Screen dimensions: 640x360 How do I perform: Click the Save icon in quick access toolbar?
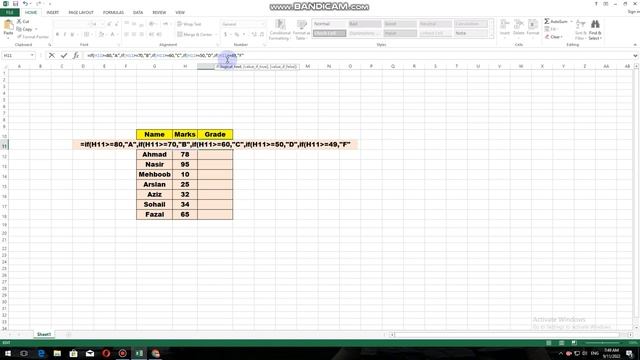click(x=16, y=4)
